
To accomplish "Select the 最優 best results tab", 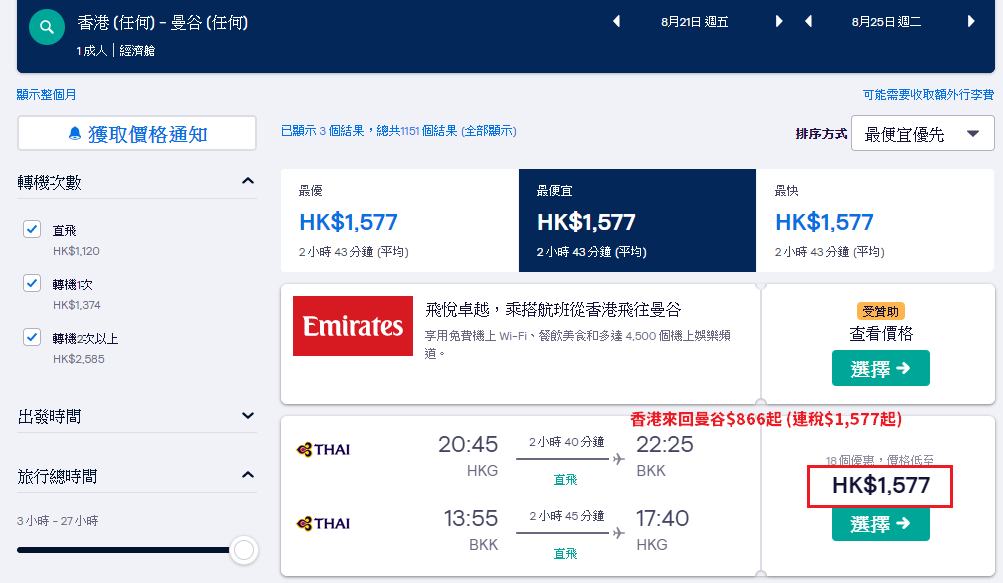I will [x=399, y=220].
